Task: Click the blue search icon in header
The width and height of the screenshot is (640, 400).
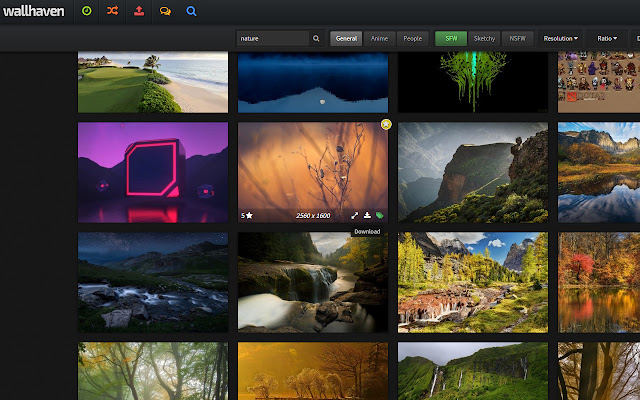Action: pos(191,11)
